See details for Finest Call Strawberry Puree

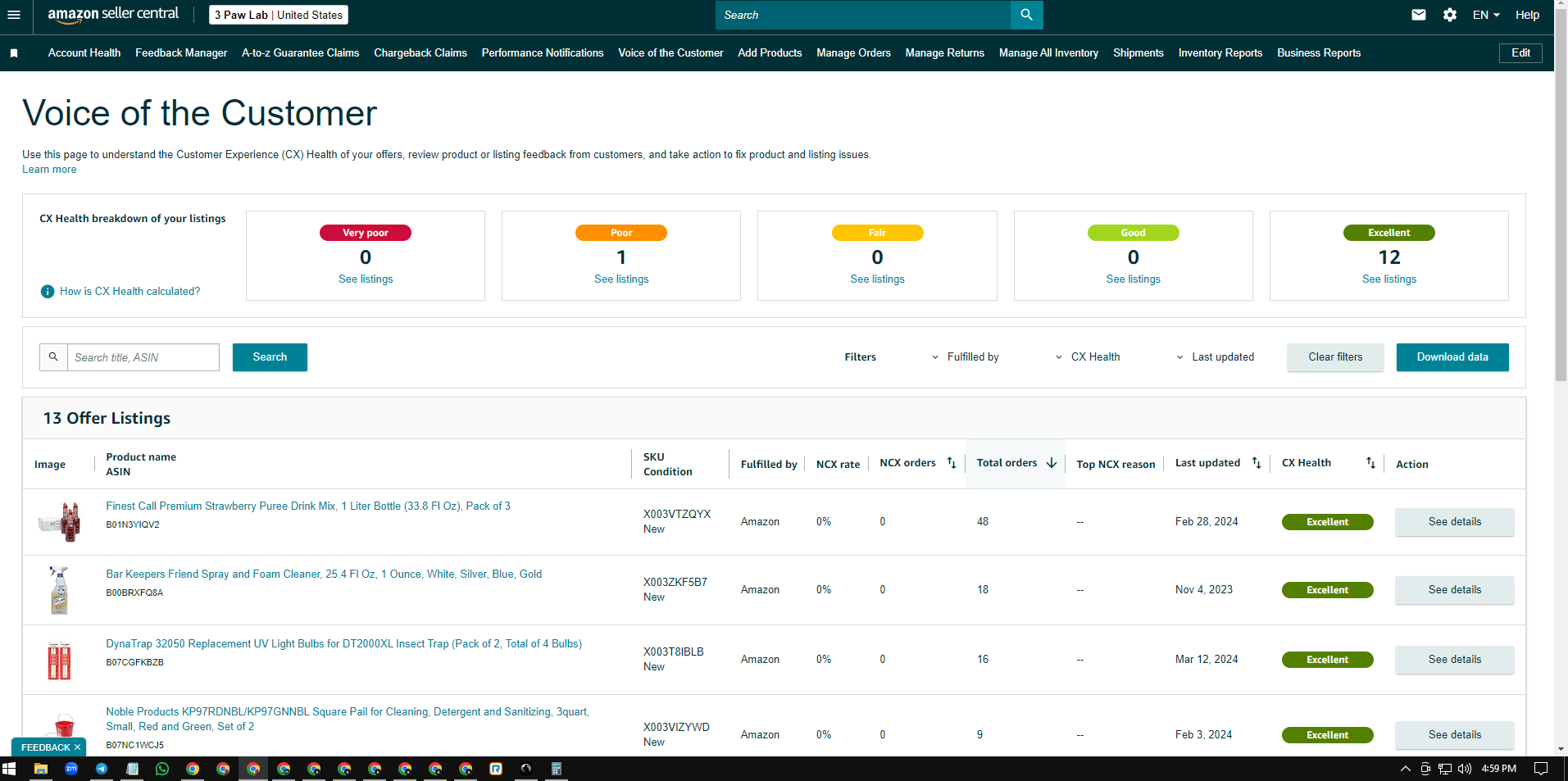coord(1454,522)
